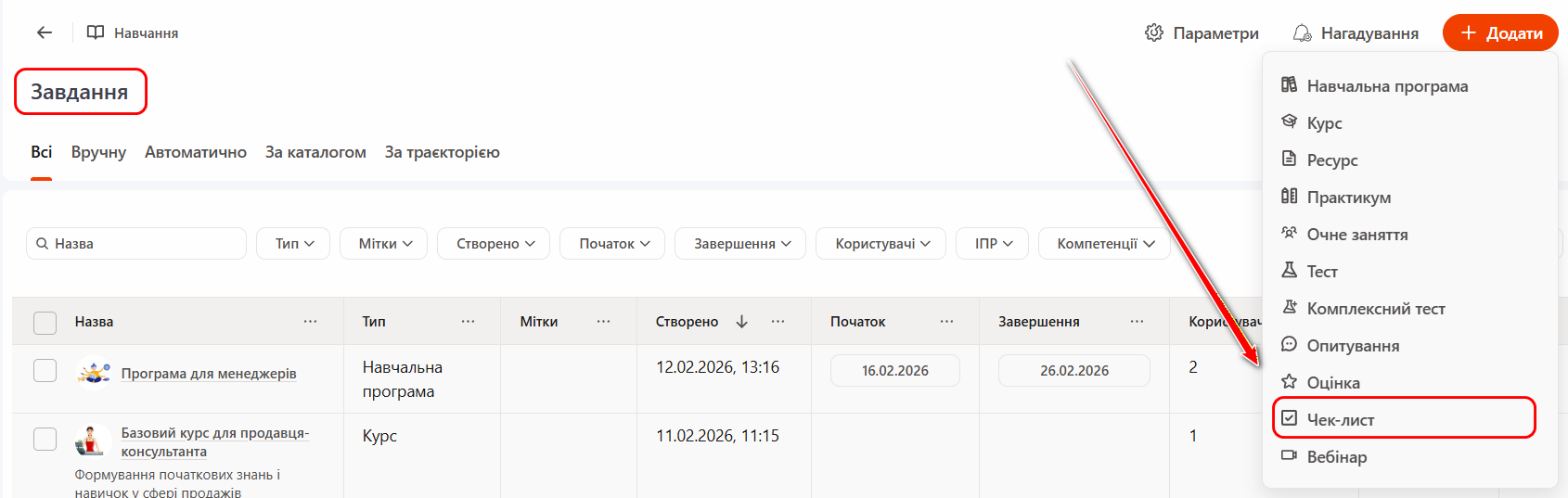Open Назва column options ellipsis

310,322
